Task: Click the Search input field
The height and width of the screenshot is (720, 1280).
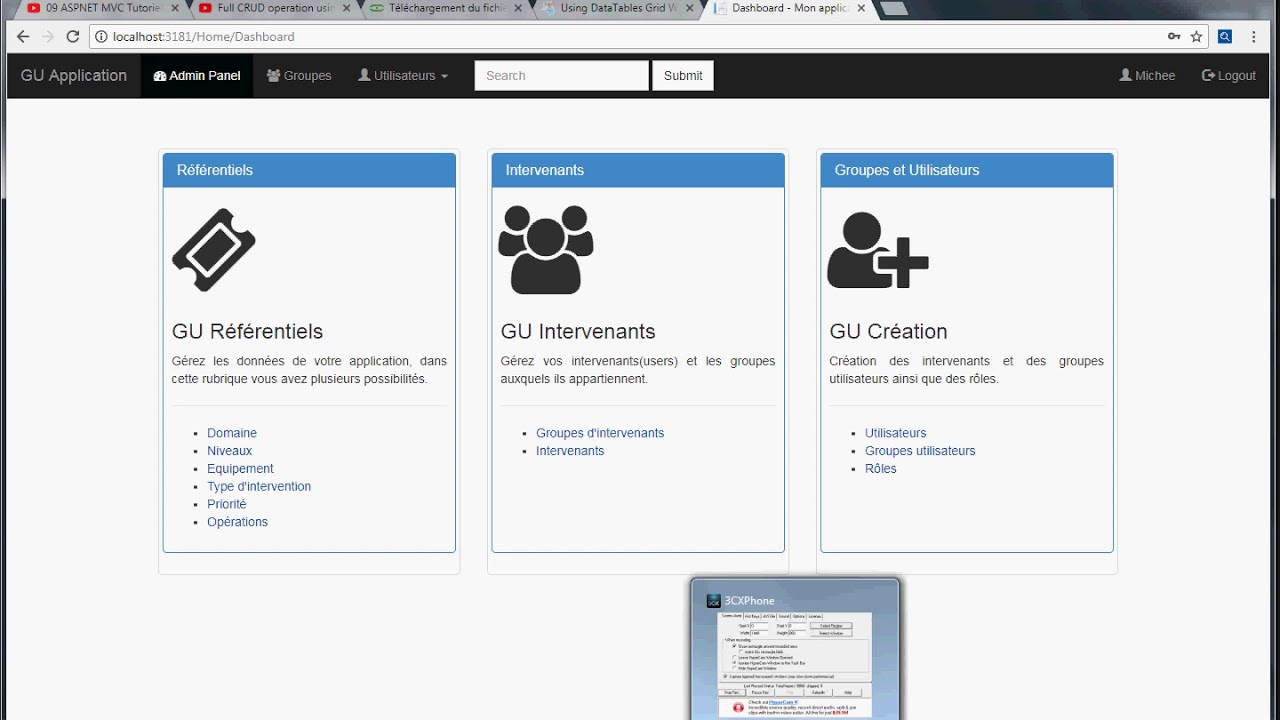Action: click(x=562, y=76)
